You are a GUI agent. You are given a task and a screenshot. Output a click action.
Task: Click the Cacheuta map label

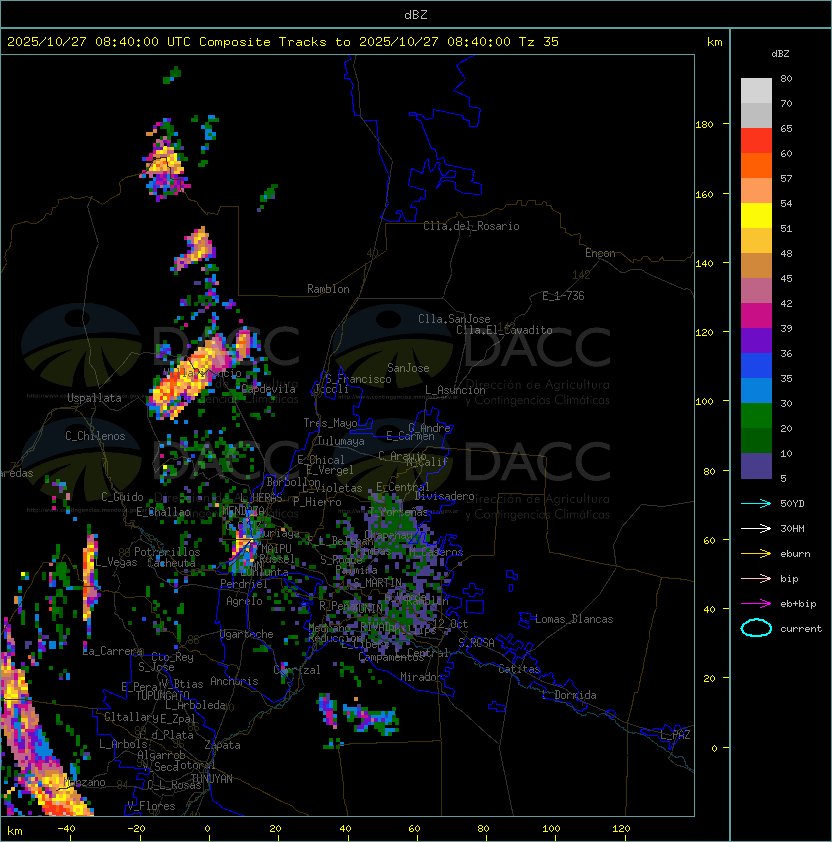coord(171,563)
